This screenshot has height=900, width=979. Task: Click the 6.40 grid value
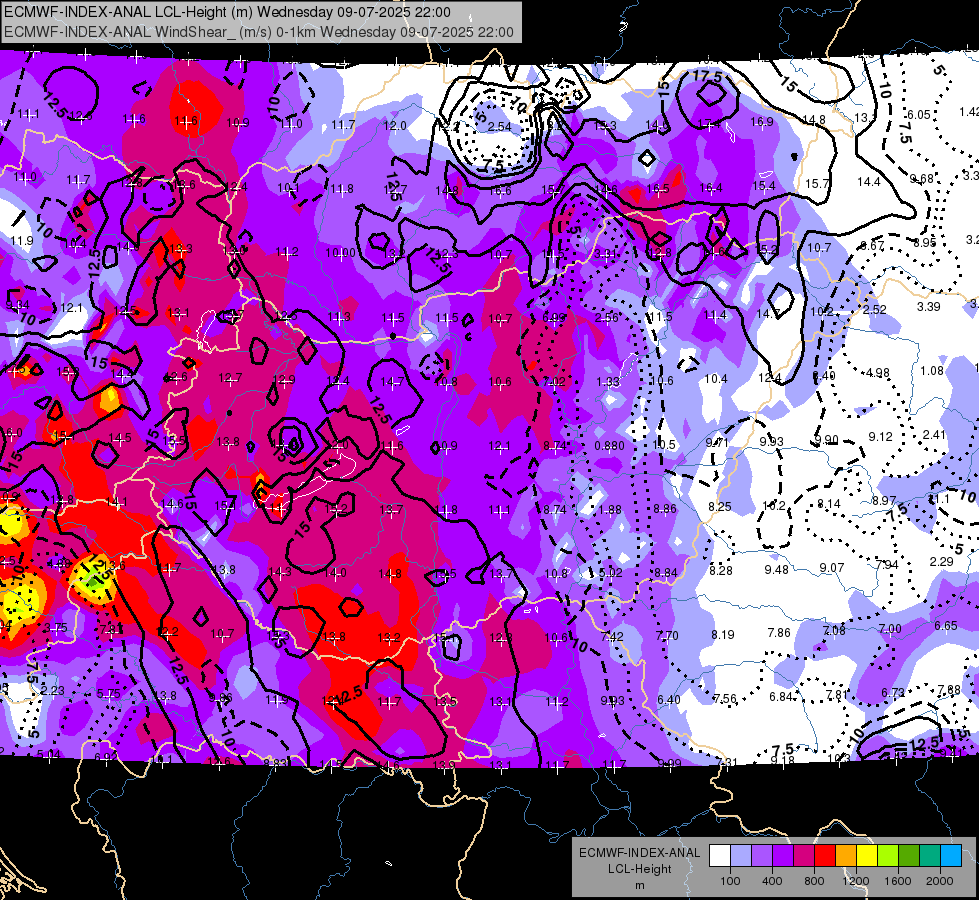click(x=669, y=700)
